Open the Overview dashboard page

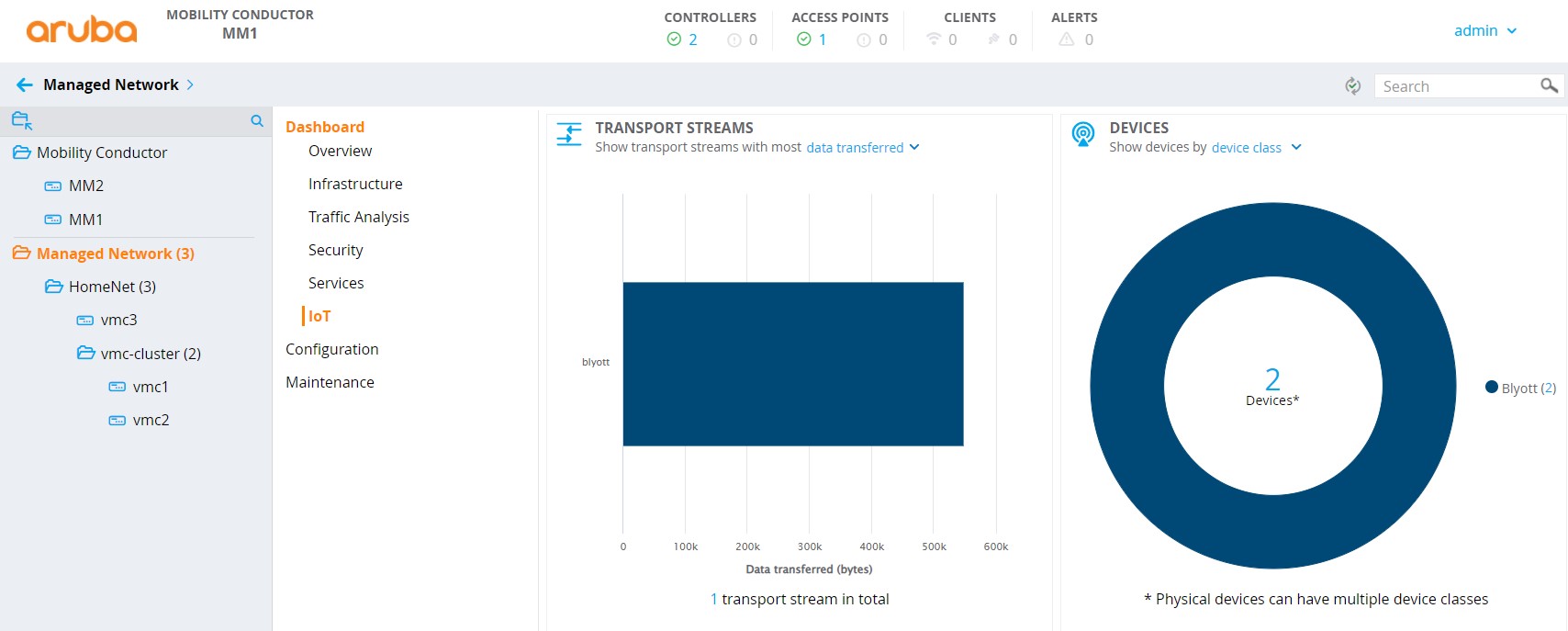(x=341, y=151)
